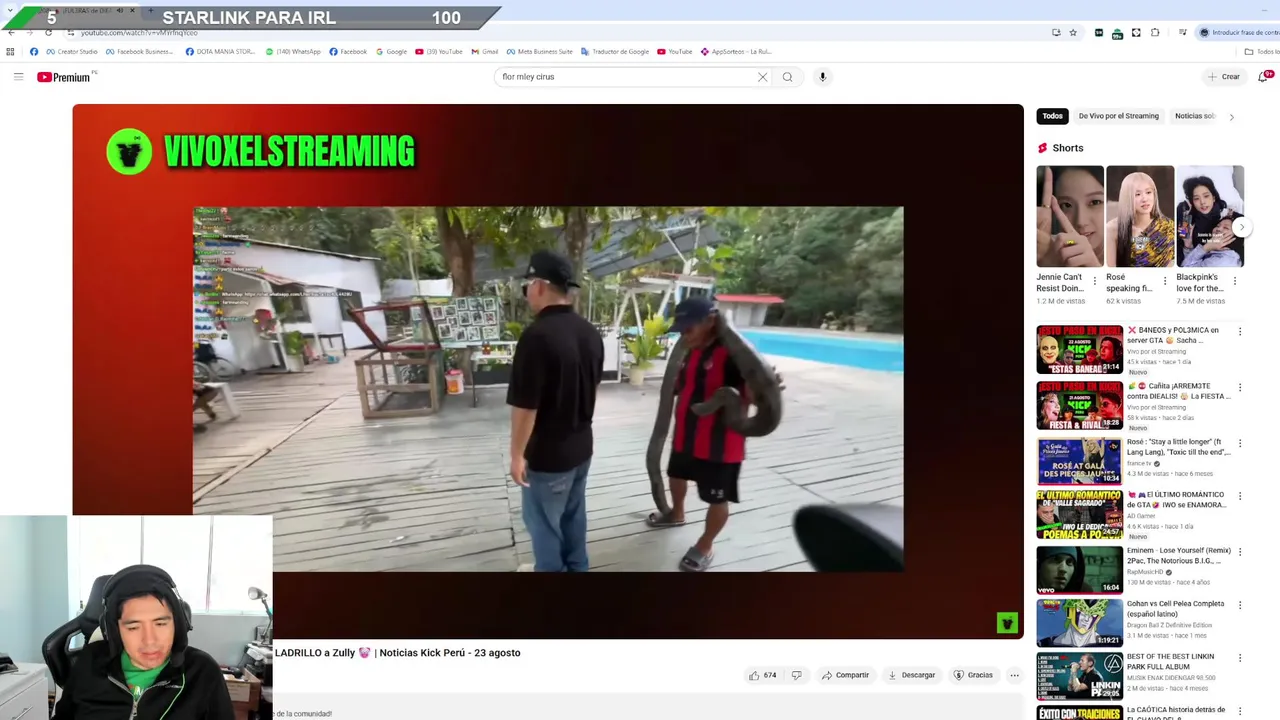Open the Jennie Can't Resist short thumbnail
1280x720 pixels.
tap(1070, 216)
